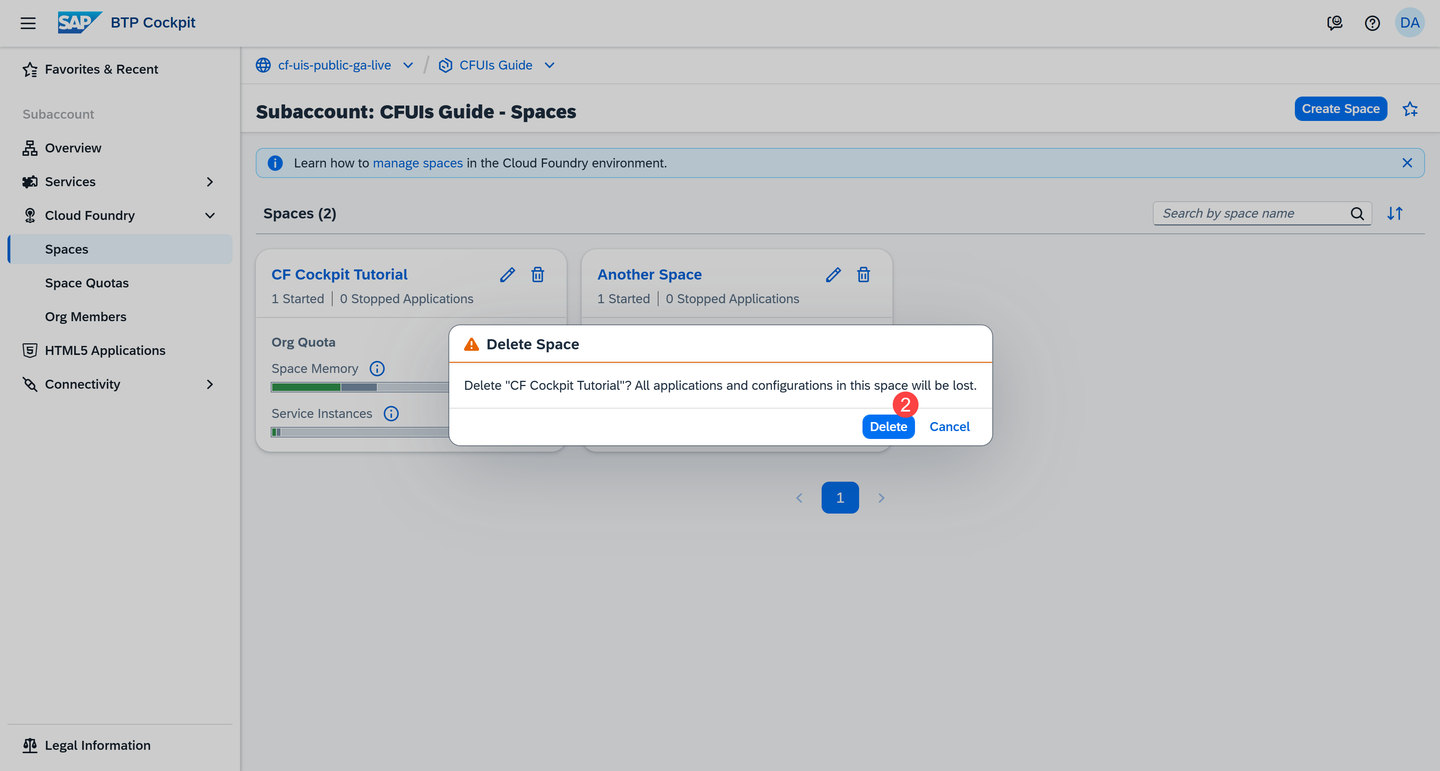Viewport: 1440px width, 771px height.
Task: Collapse the Cloud Foundry section chevron
Action: click(210, 216)
